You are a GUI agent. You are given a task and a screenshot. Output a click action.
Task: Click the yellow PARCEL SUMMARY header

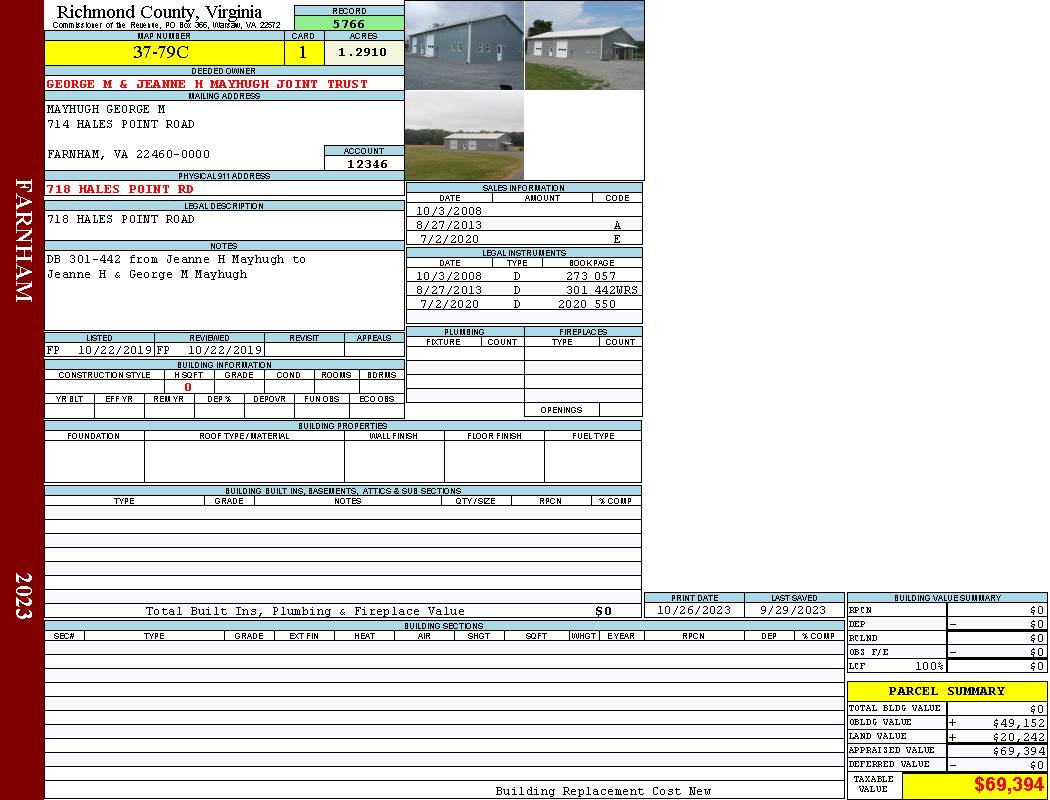(946, 691)
